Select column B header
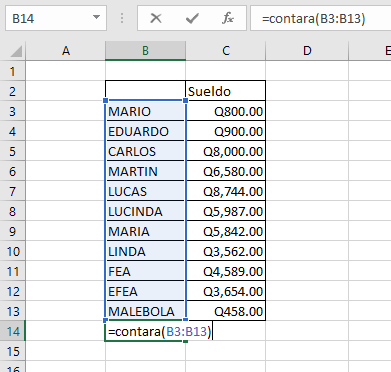Image resolution: width=391 pixels, height=372 pixels. click(x=145, y=51)
